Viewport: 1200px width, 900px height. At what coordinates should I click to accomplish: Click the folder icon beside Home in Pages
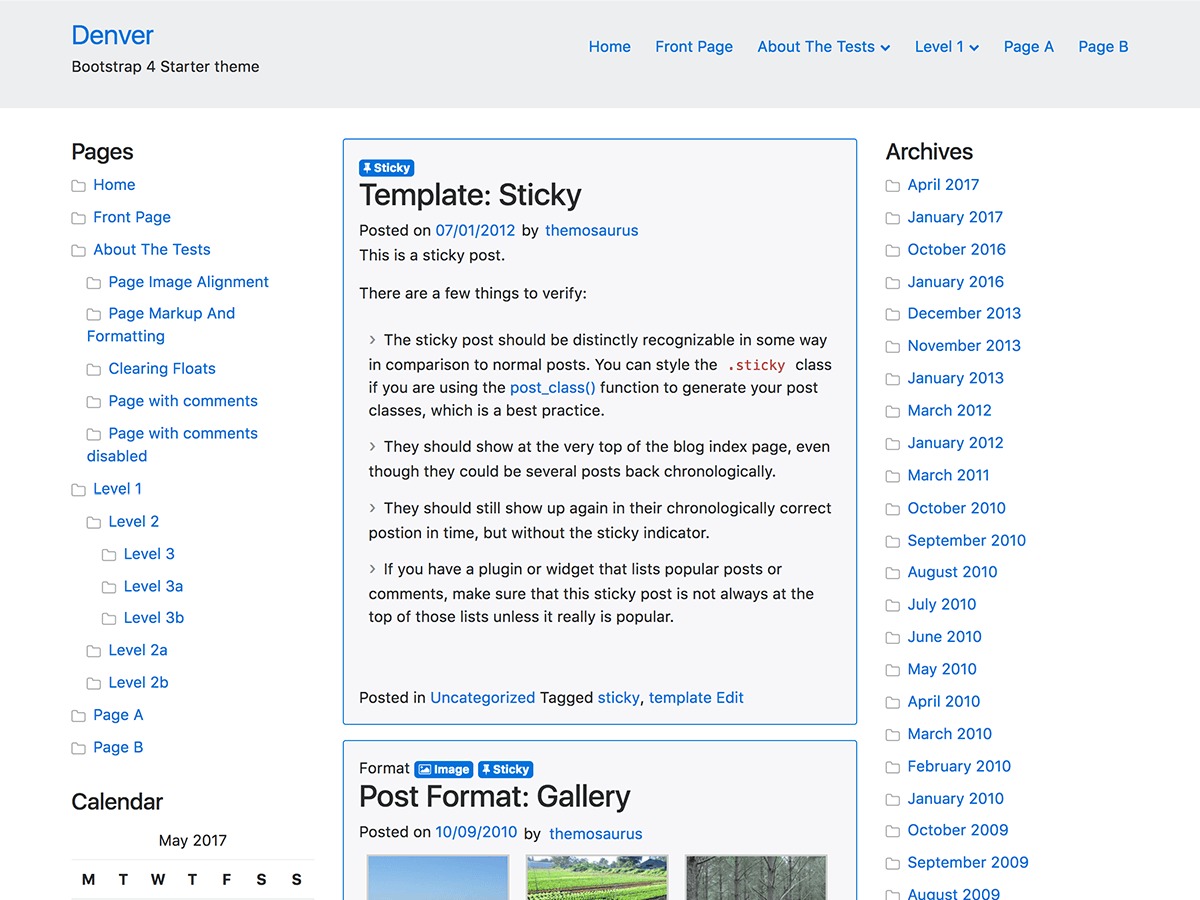click(x=78, y=186)
